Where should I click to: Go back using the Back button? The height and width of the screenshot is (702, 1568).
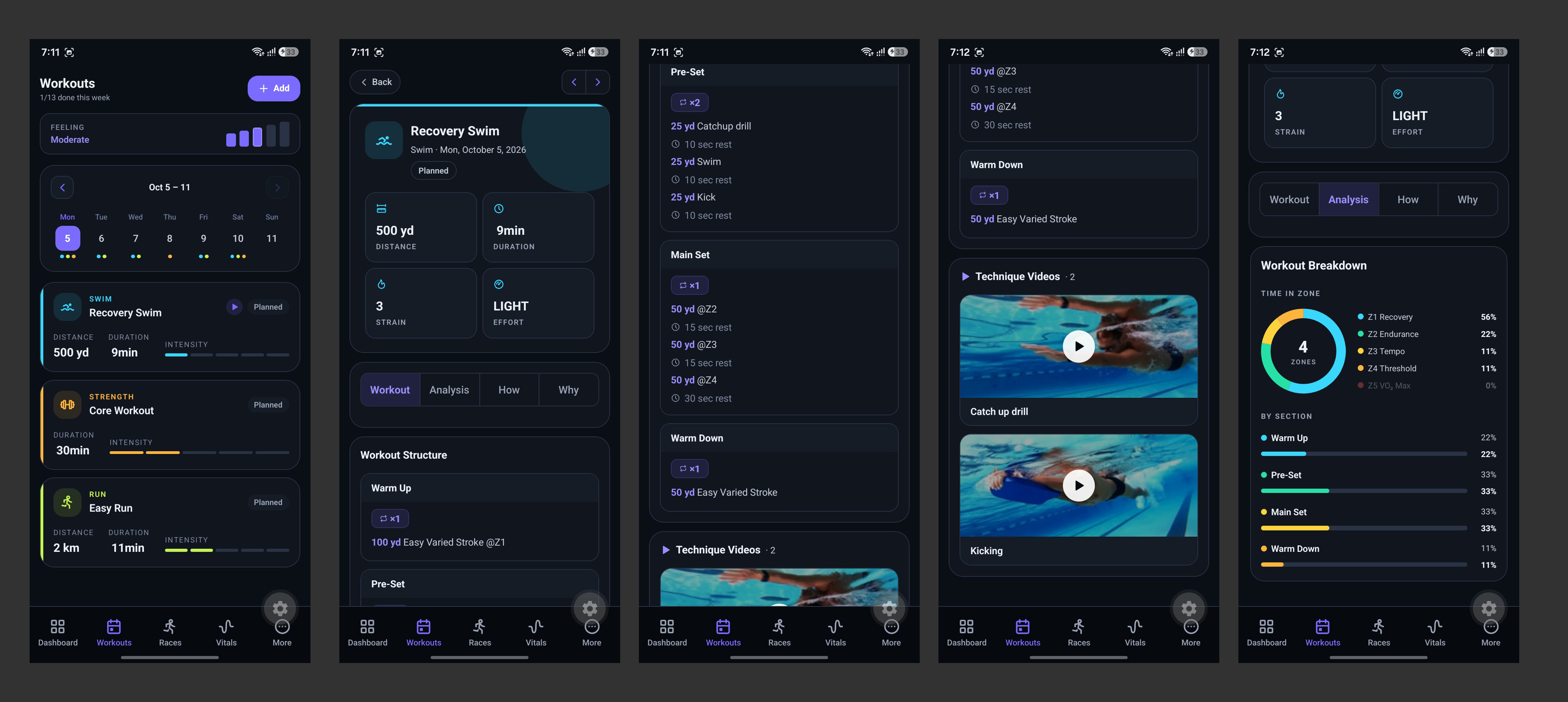coord(375,82)
